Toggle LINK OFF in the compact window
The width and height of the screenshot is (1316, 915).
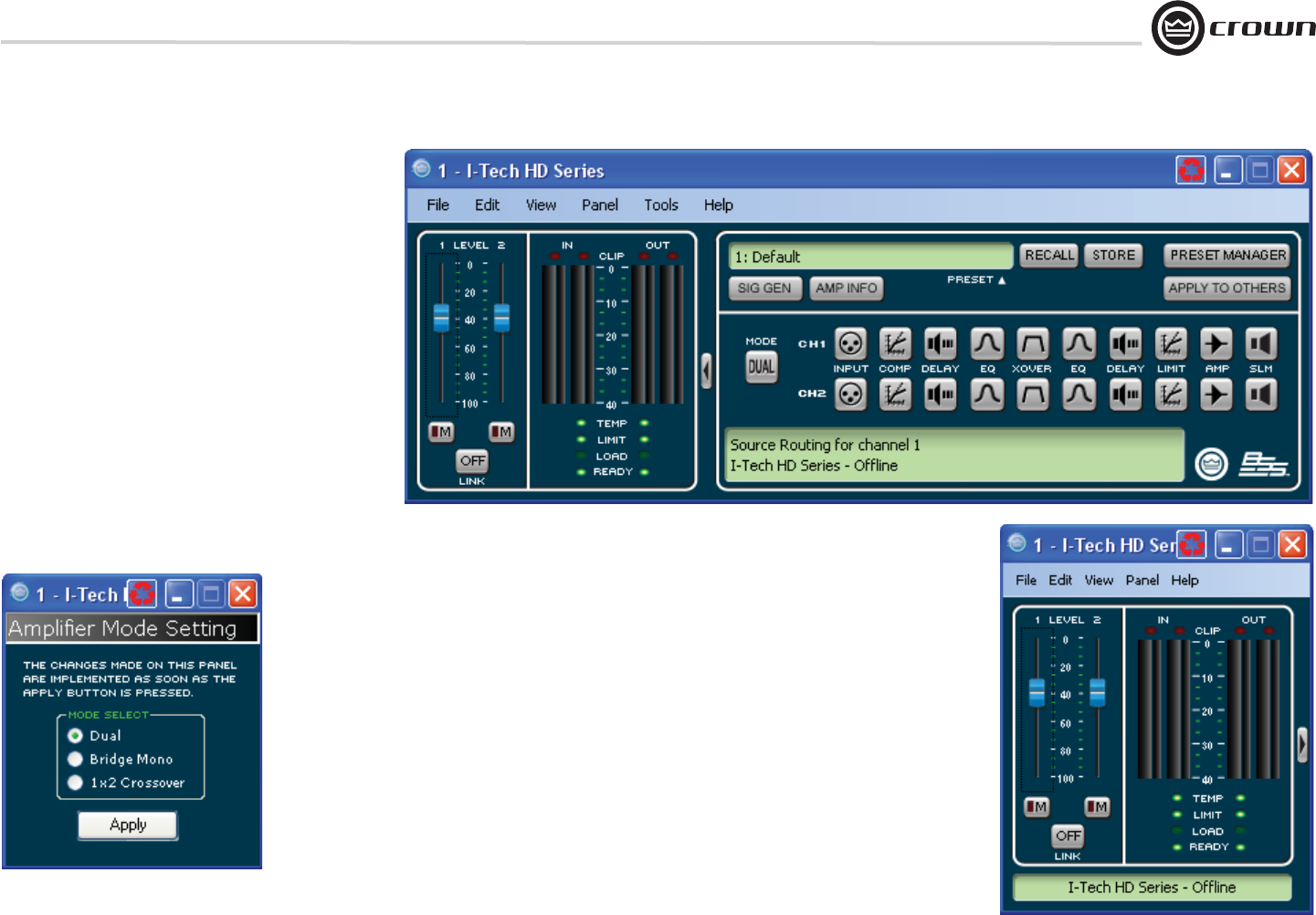pyautogui.click(x=1068, y=836)
